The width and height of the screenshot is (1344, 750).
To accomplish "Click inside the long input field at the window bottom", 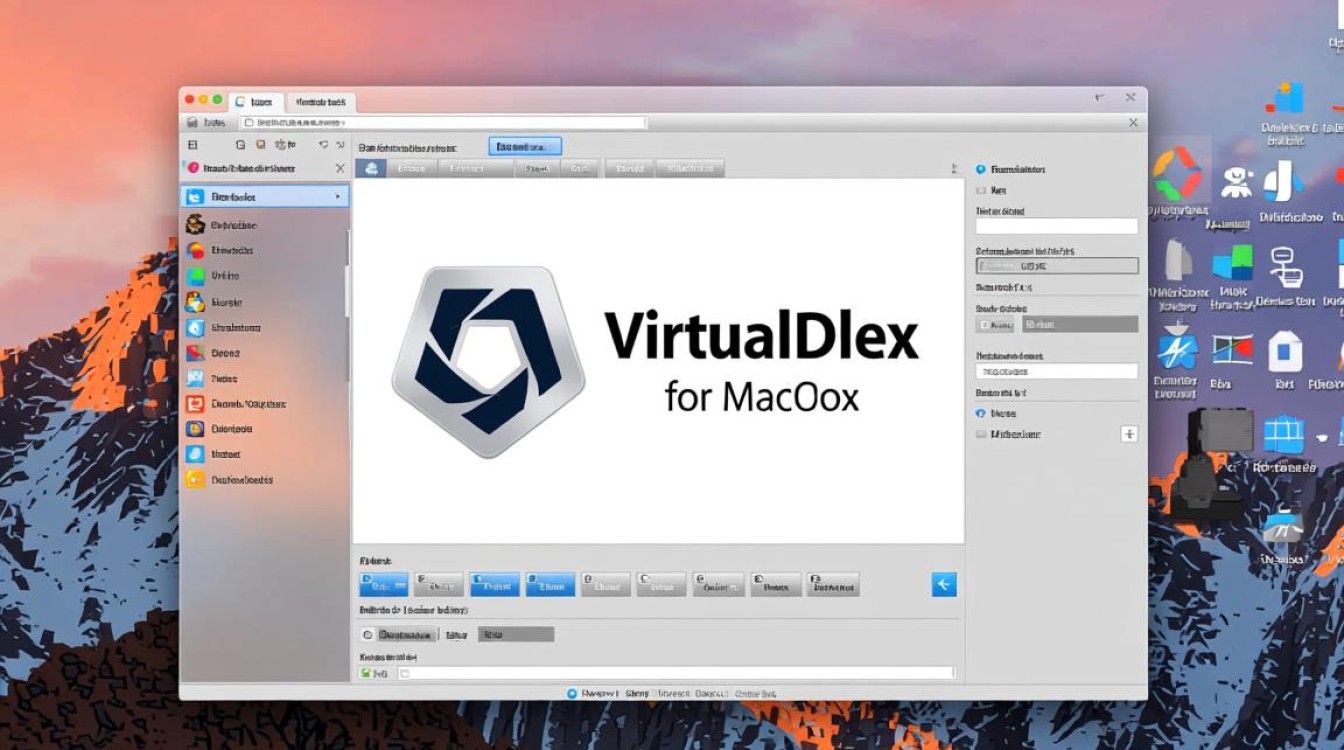I will tap(680, 671).
